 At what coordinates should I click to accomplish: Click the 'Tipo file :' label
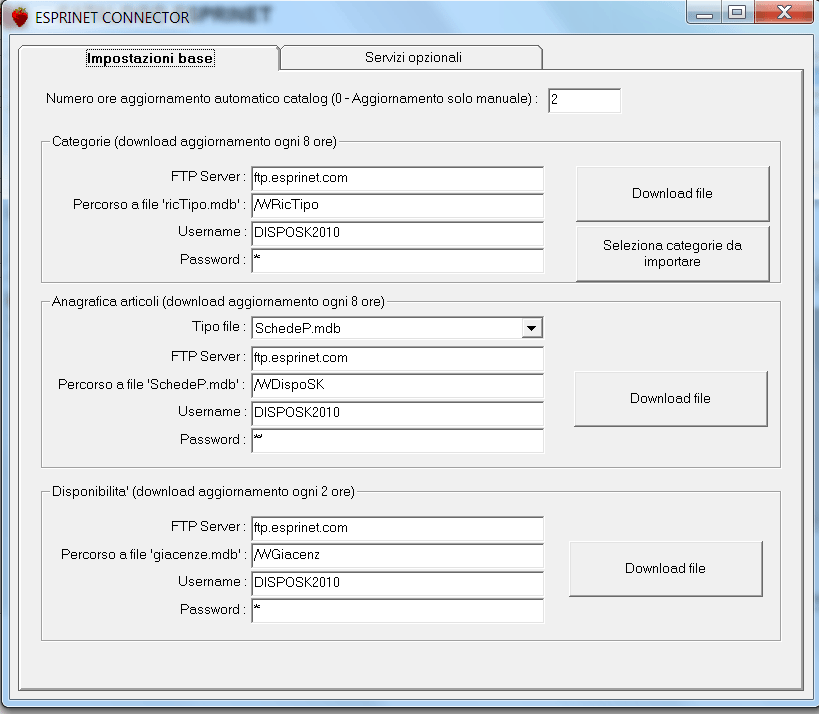coord(218,327)
